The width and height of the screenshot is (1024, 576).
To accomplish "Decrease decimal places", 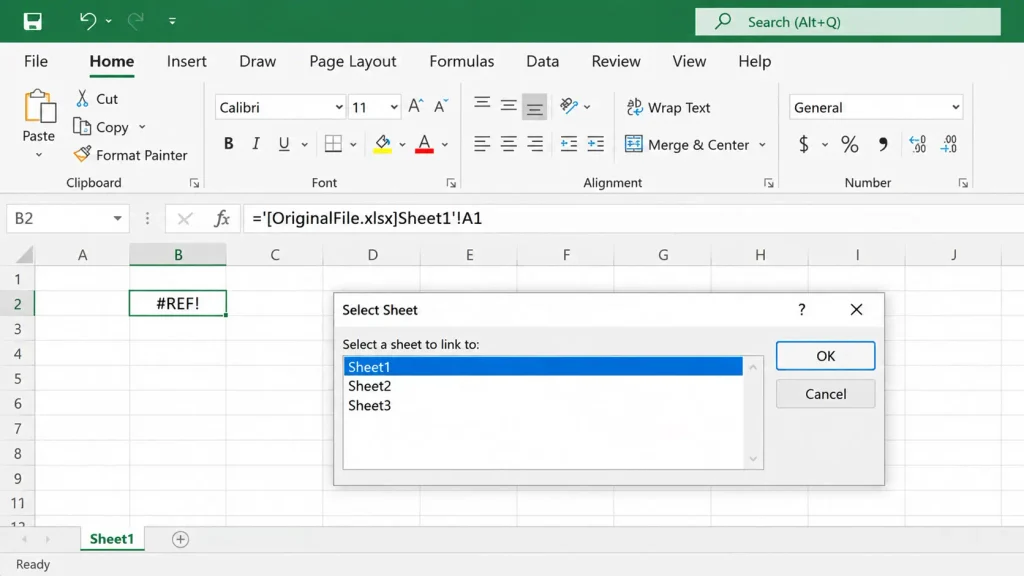I will coord(949,144).
